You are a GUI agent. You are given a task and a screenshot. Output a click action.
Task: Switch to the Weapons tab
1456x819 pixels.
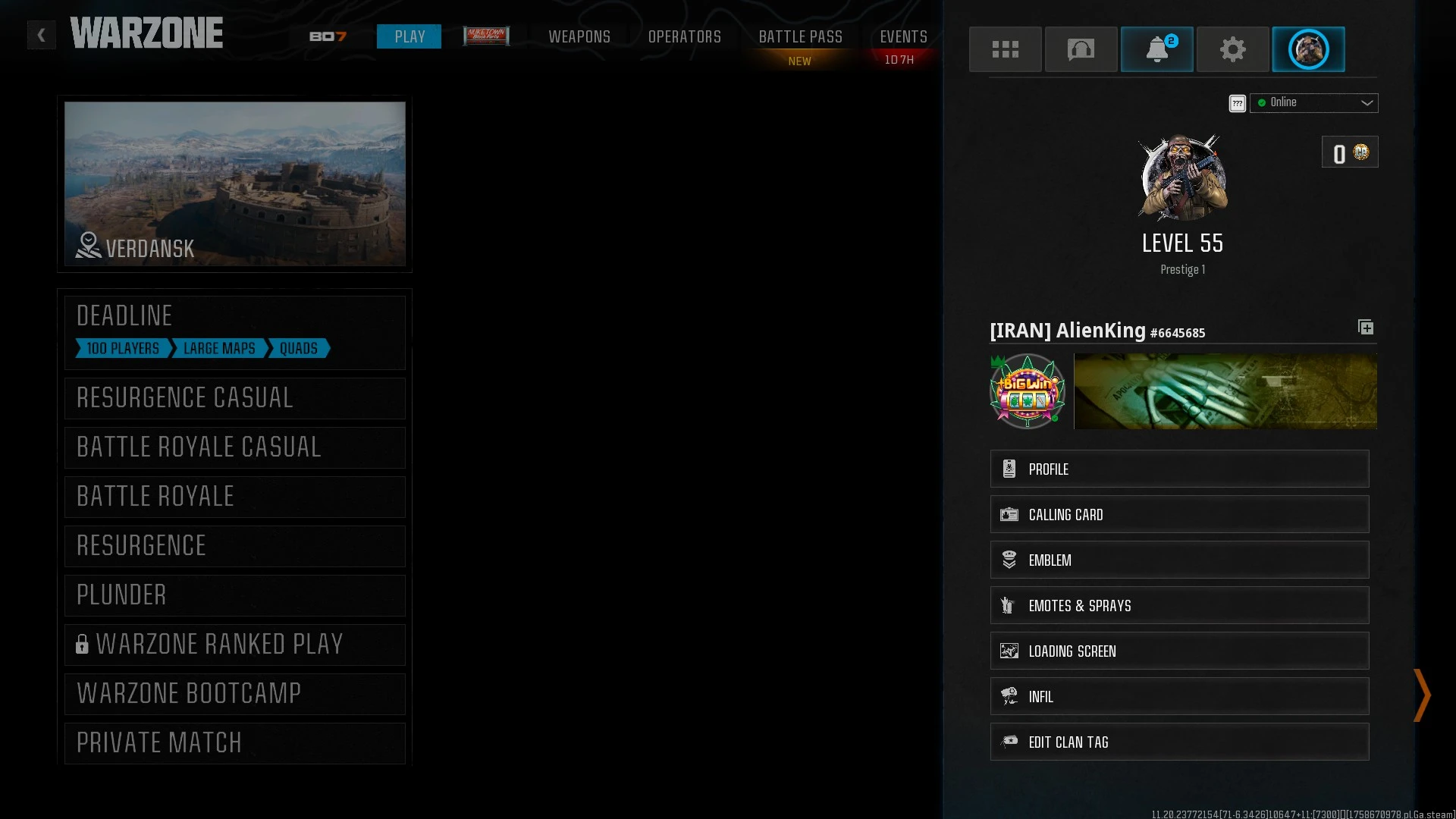tap(579, 36)
